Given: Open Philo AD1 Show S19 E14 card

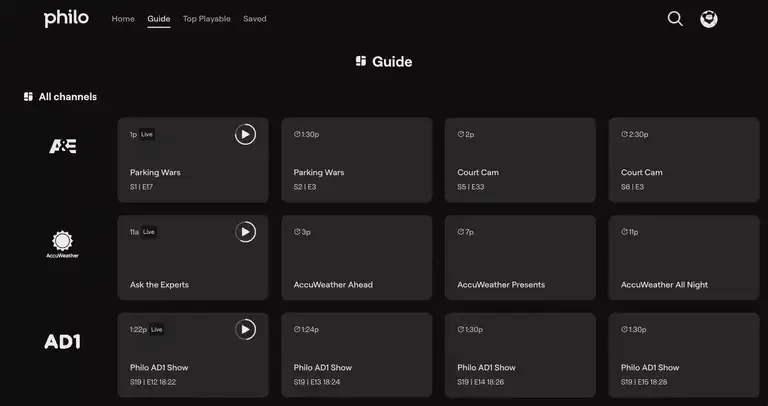Looking at the screenshot, I should pyautogui.click(x=520, y=355).
